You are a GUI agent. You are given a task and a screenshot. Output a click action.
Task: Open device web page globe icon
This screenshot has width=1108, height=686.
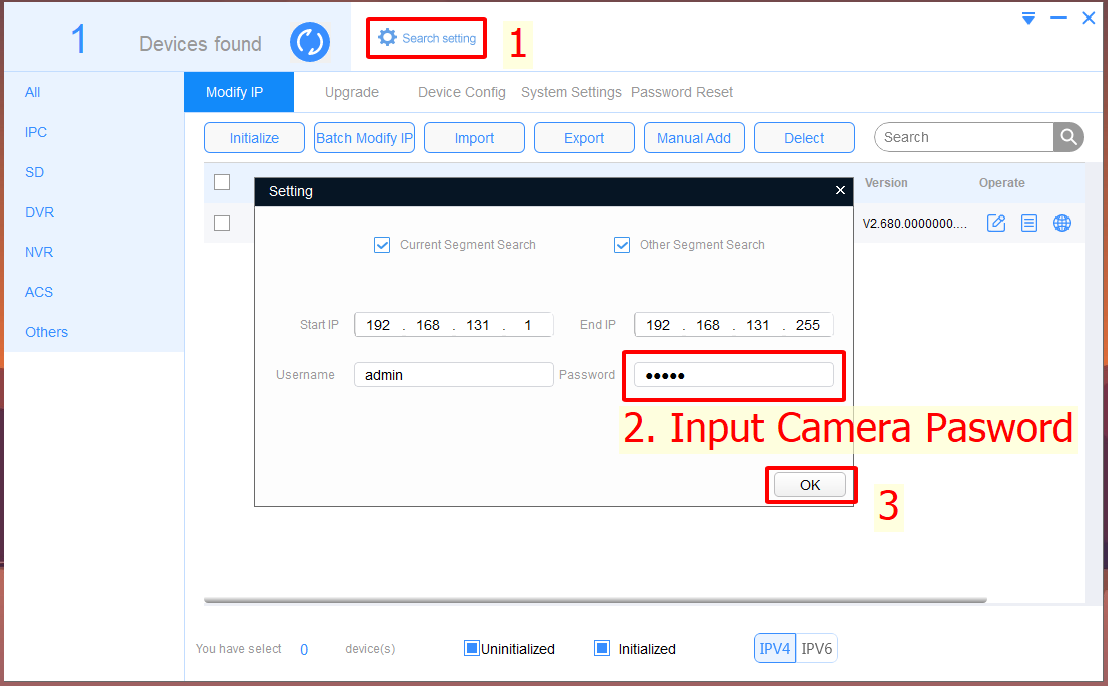tap(1062, 223)
